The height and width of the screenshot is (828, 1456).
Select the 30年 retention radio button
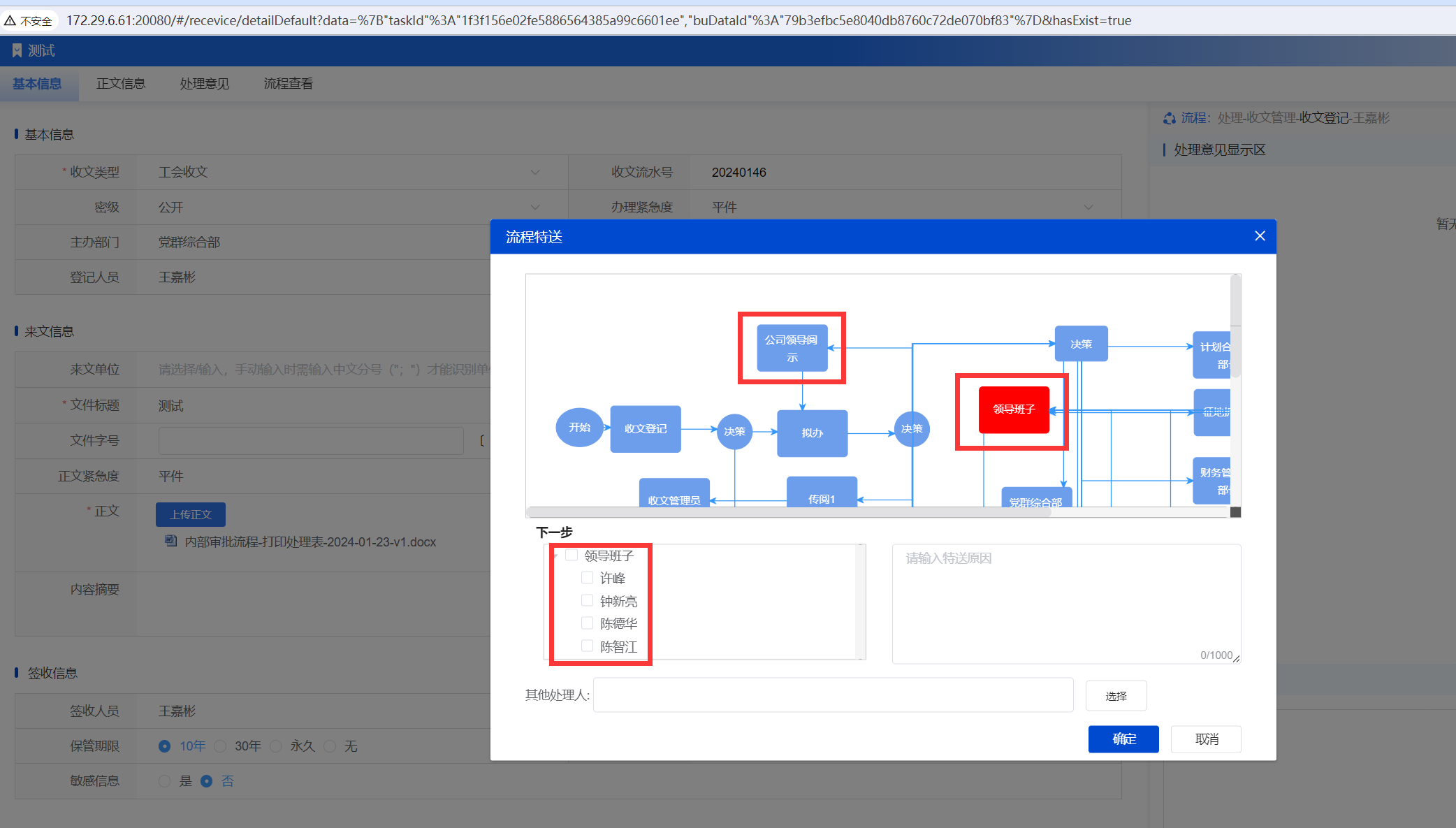point(221,746)
